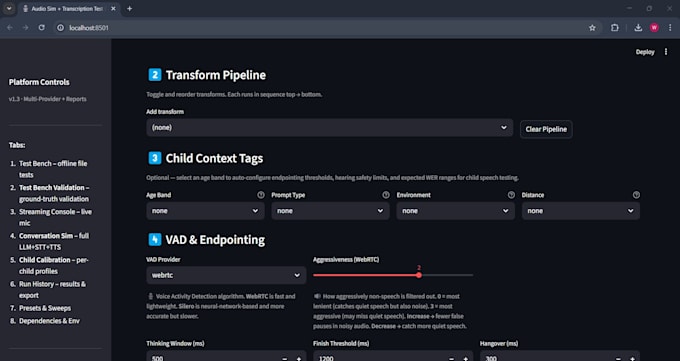Click 'Conversation Sim – full LLM+STT+TTS' sidebar item
680x361 pixels.
point(54,241)
